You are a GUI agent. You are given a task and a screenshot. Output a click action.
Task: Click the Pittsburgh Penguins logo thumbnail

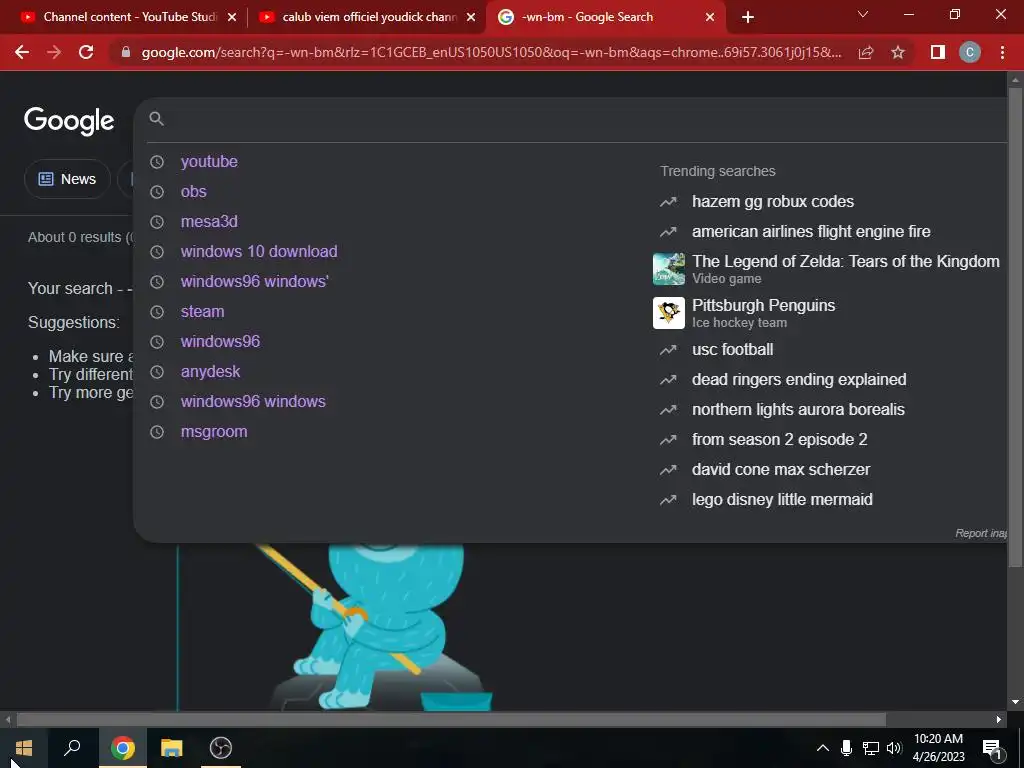[669, 313]
